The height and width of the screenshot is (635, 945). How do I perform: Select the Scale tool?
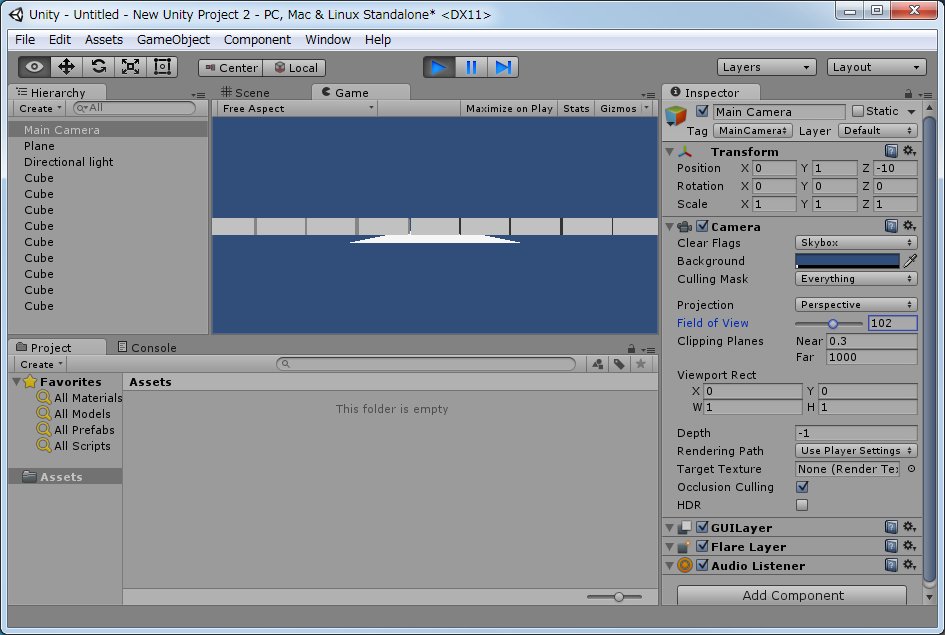pos(130,67)
